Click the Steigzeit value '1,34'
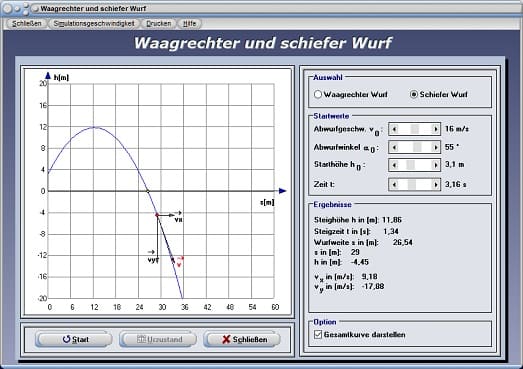This screenshot has height=369, width=523. point(391,231)
